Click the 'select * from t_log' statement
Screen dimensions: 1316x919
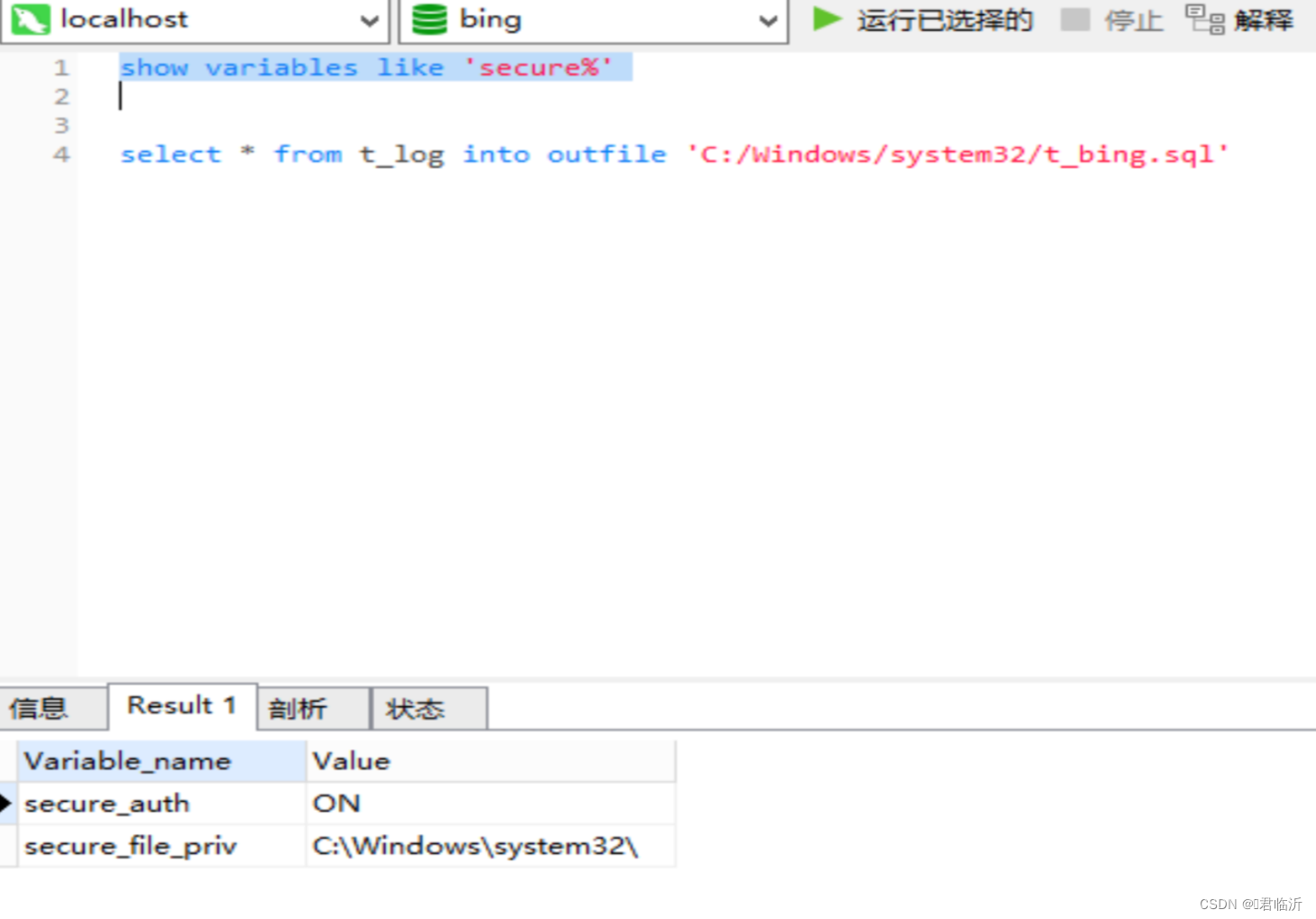click(282, 155)
